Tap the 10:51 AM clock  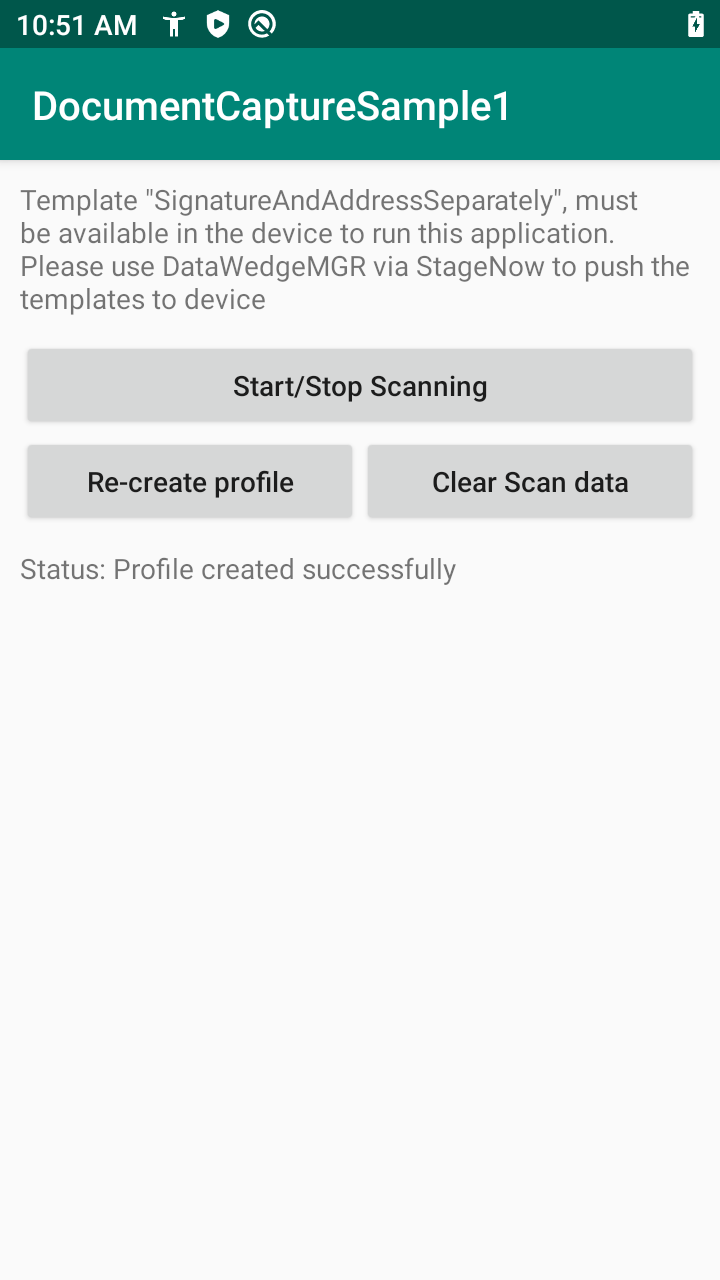(77, 25)
